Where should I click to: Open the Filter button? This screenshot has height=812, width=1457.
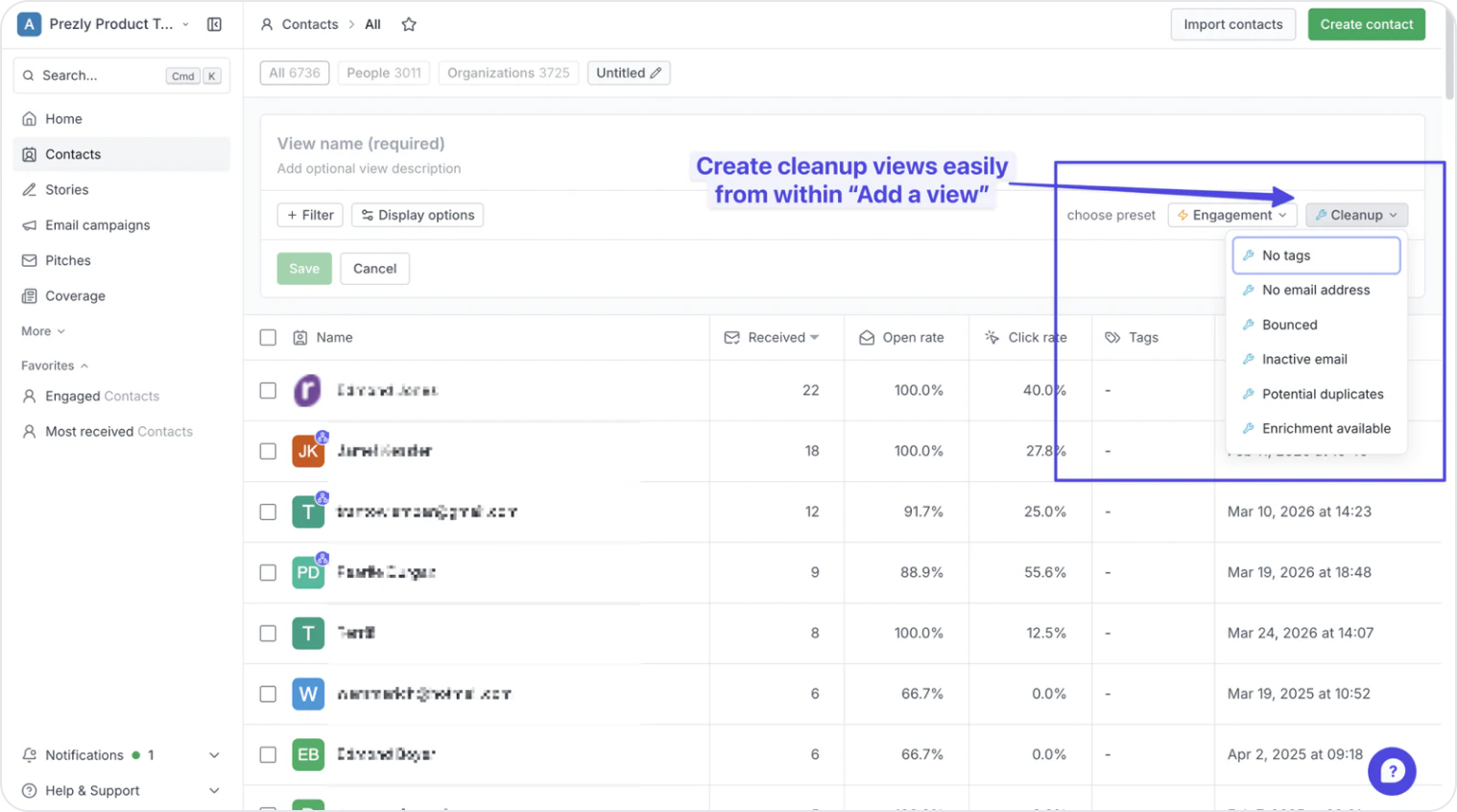tap(310, 215)
